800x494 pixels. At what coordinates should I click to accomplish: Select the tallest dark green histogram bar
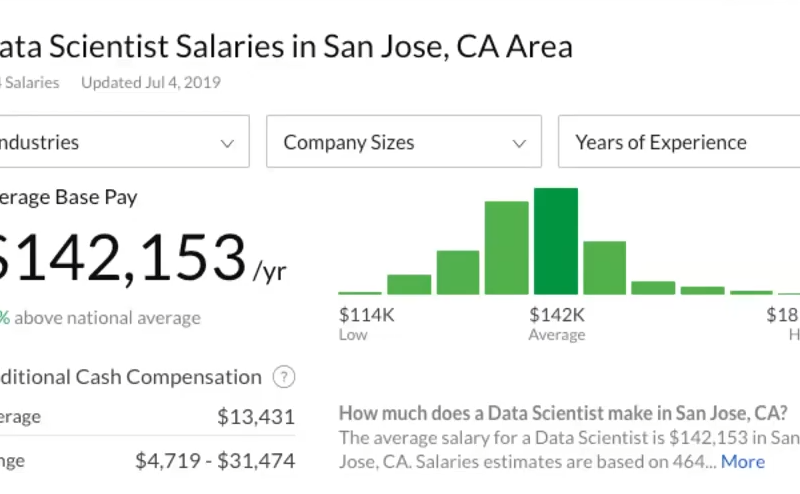point(556,241)
